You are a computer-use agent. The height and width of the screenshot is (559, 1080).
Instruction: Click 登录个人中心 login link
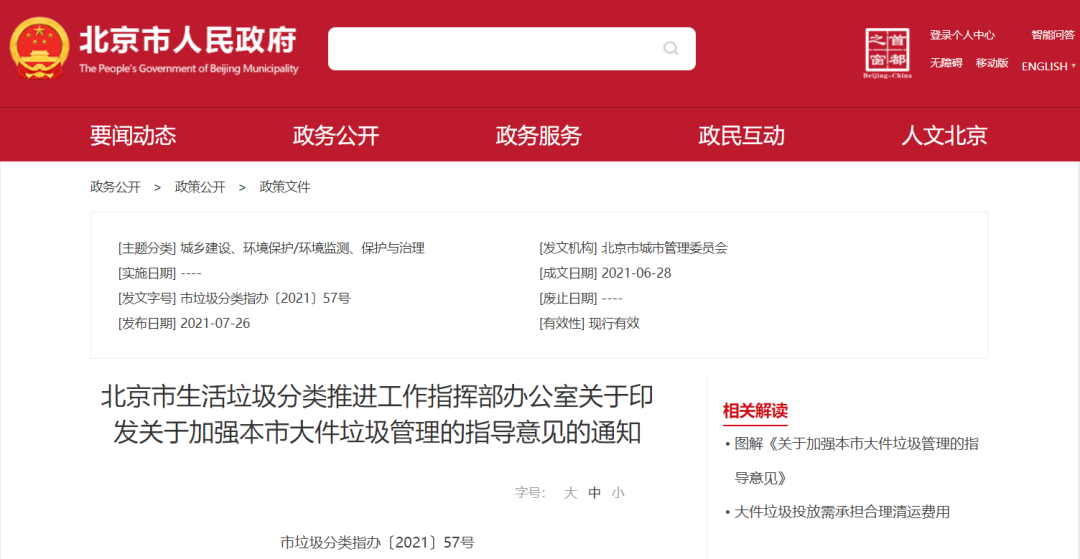[962, 35]
